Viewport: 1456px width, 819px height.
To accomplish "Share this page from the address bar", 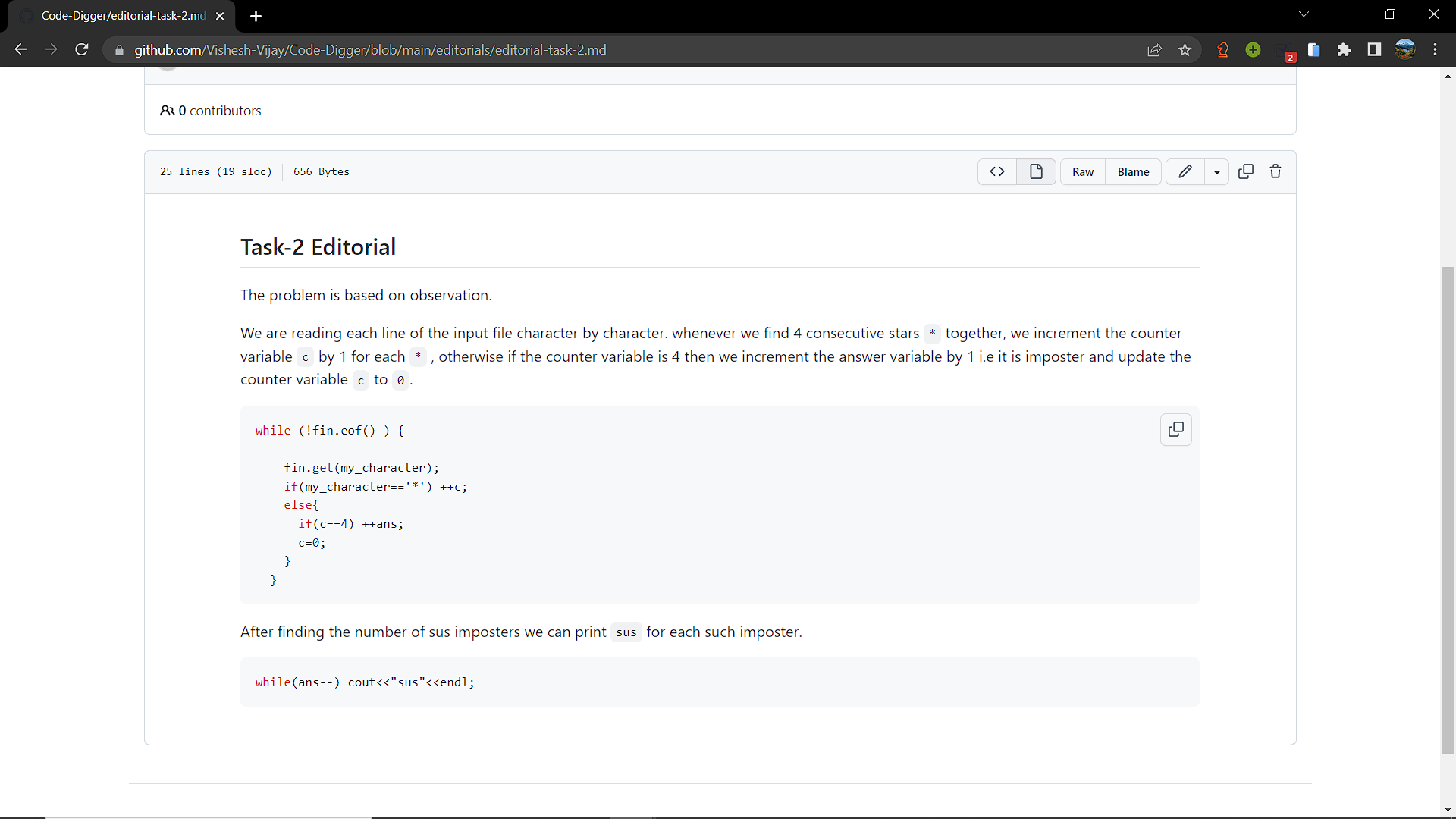I will click(x=1154, y=50).
